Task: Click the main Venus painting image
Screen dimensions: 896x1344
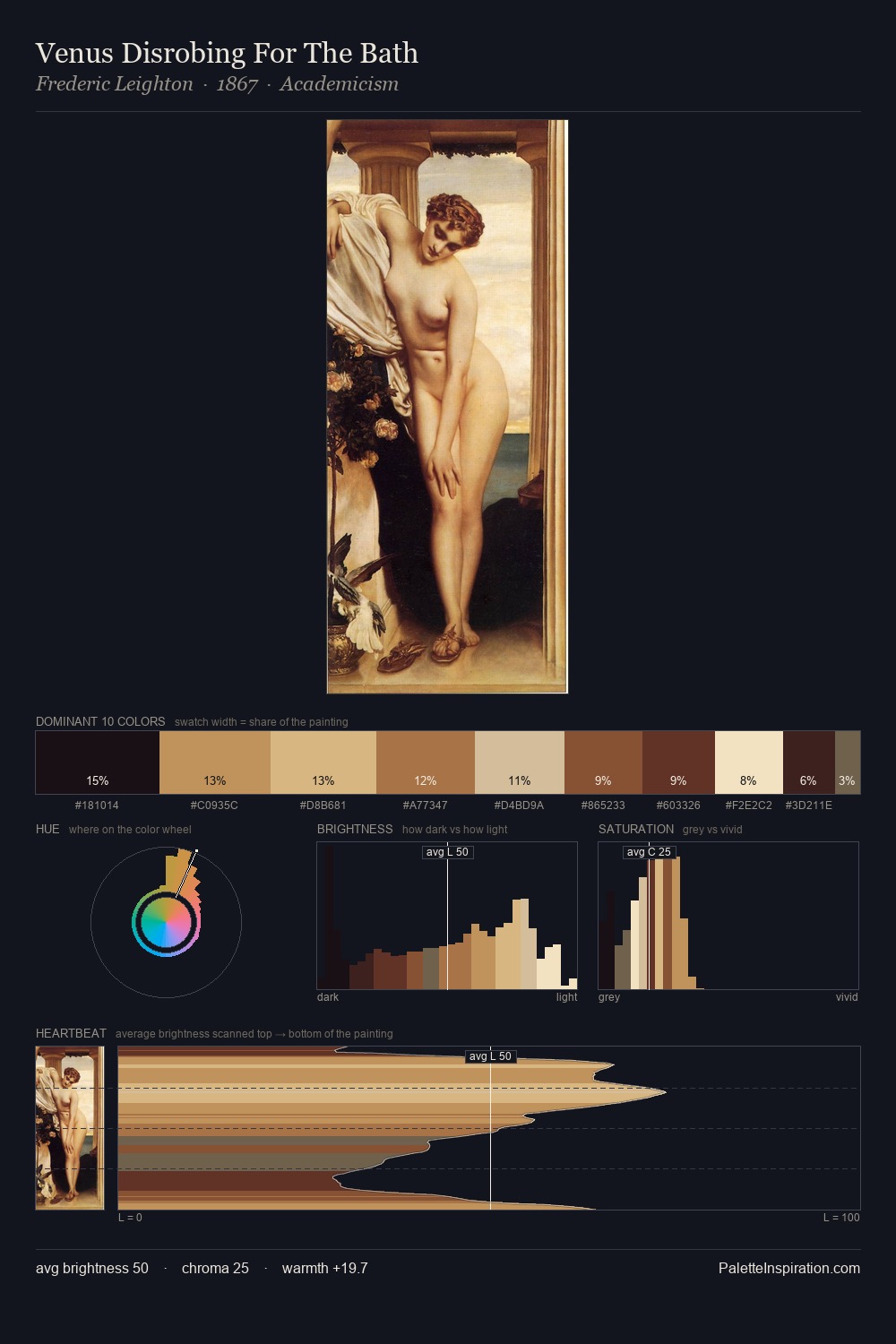Action: (x=447, y=407)
